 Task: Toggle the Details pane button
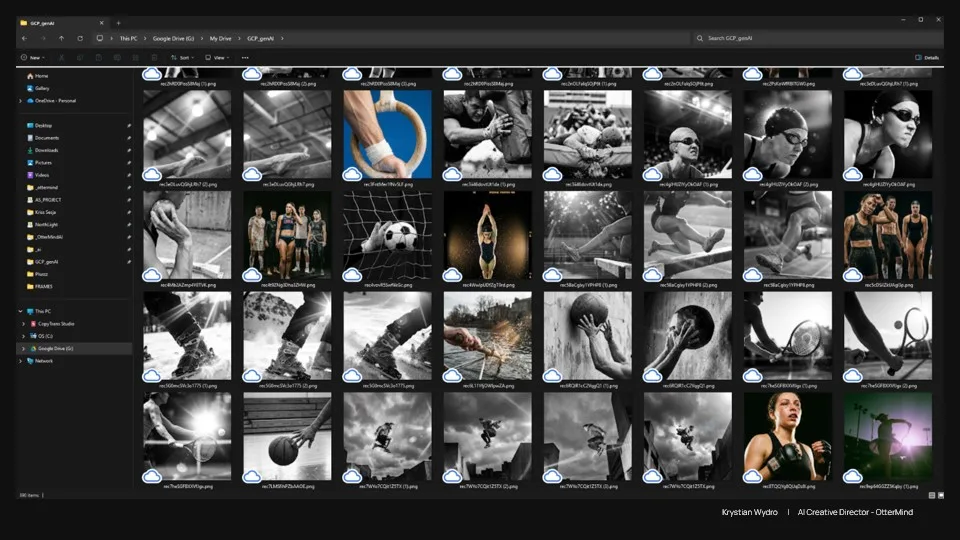pyautogui.click(x=927, y=58)
